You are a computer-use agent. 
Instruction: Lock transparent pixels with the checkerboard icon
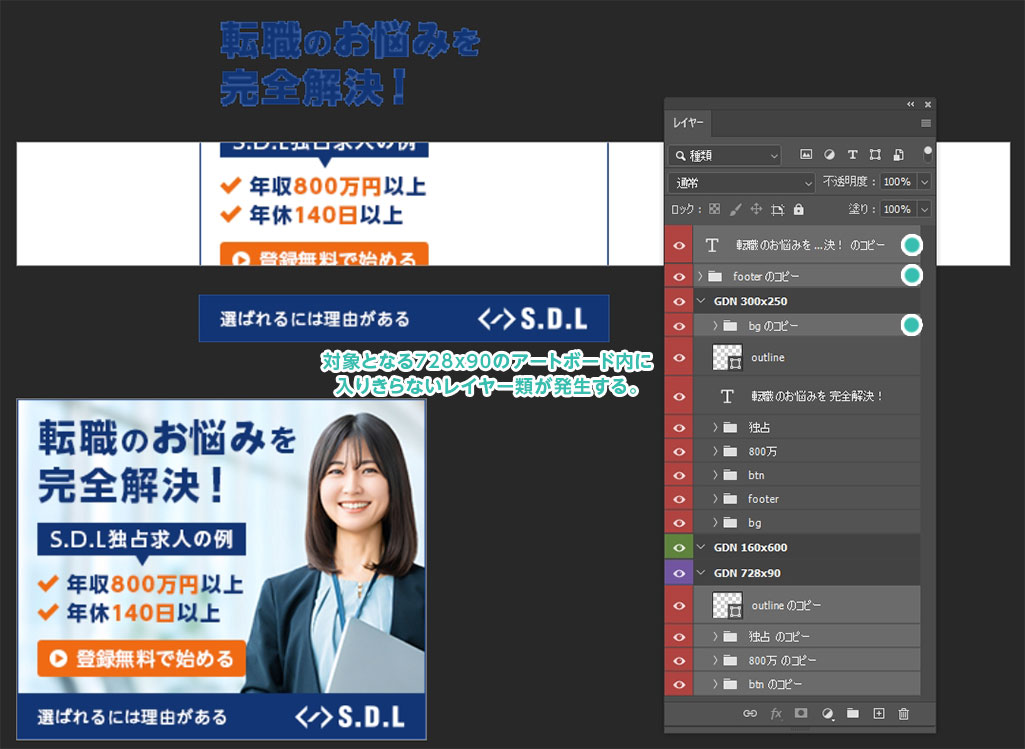tap(714, 209)
